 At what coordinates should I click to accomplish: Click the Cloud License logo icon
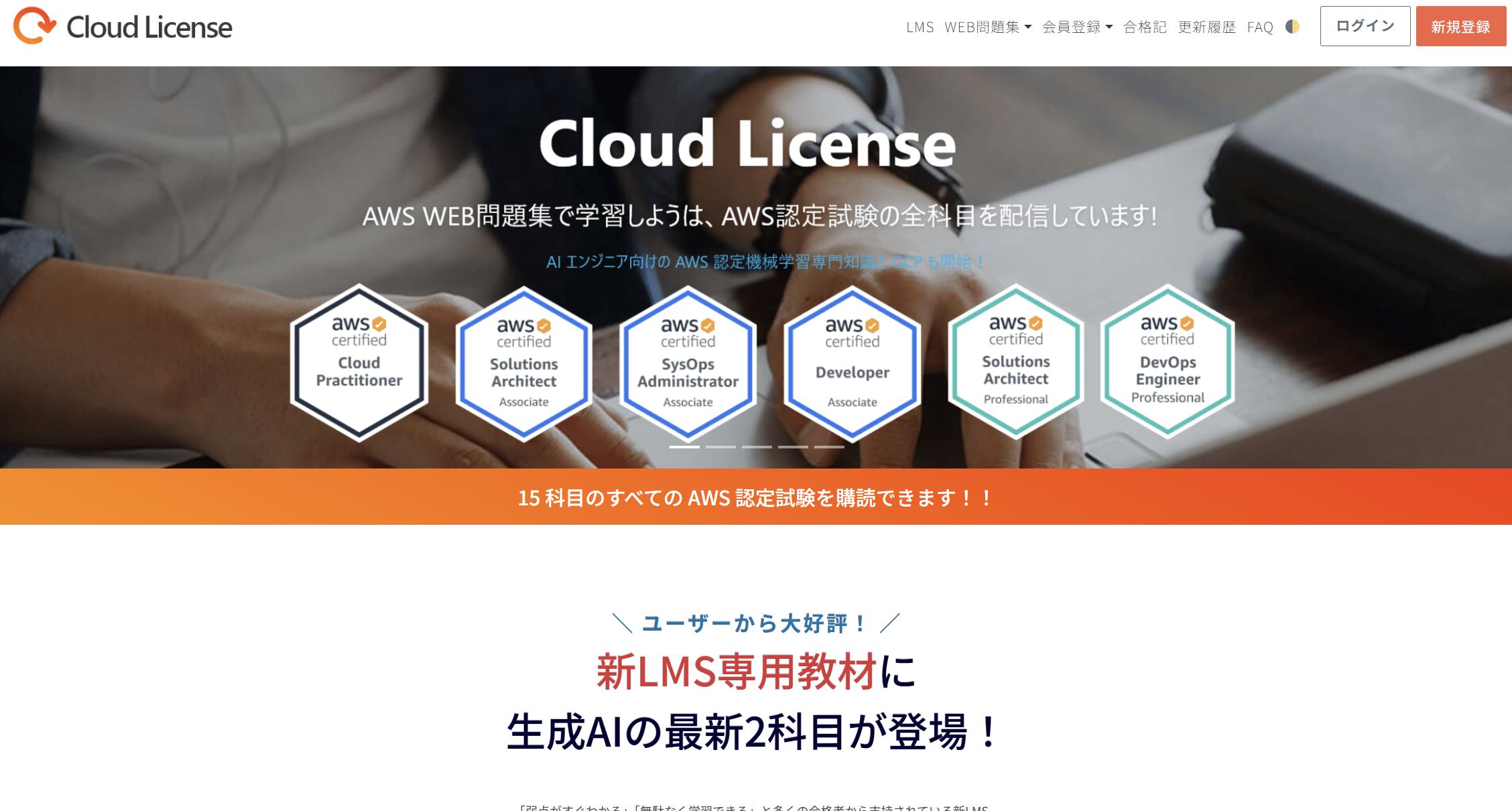35,26
